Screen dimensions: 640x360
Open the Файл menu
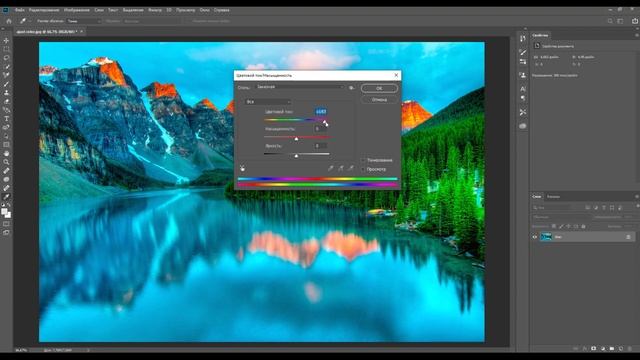point(20,10)
